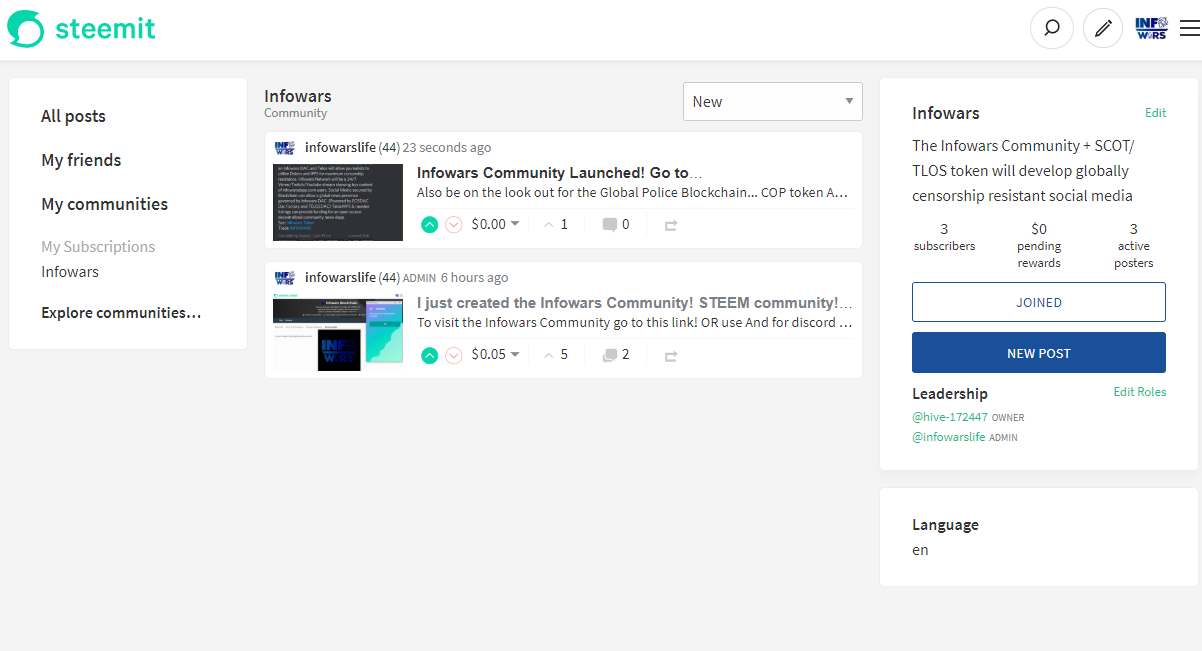
Task: Click the pencil icon to write a post
Action: (x=1102, y=28)
